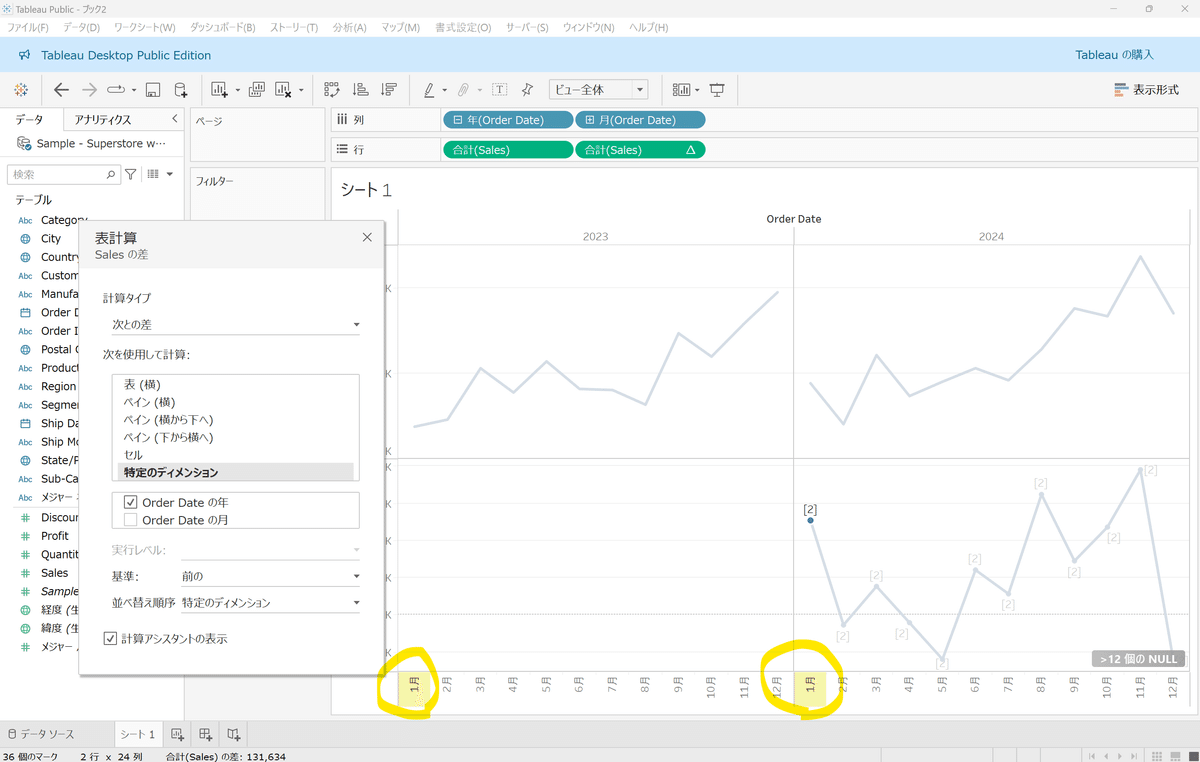The width and height of the screenshot is (1200, 762).
Task: Click the presentation mode icon
Action: (717, 90)
